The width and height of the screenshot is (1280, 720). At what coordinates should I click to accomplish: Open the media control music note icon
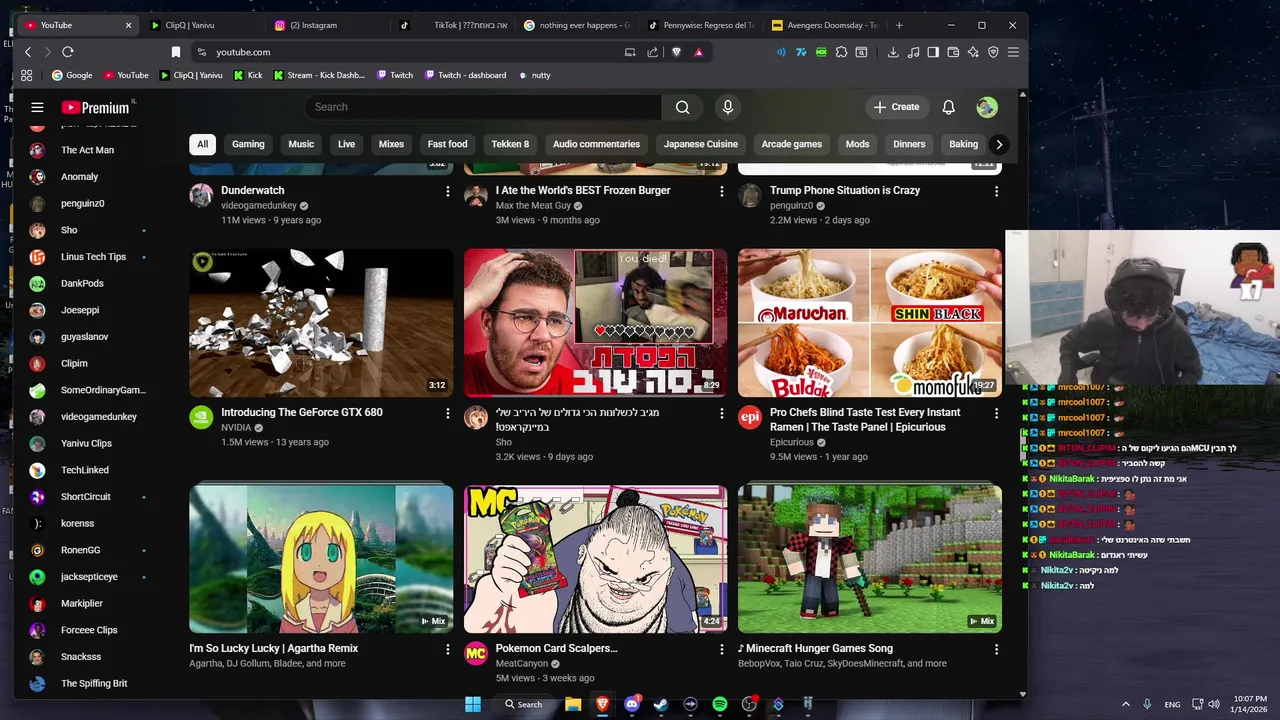tap(912, 52)
